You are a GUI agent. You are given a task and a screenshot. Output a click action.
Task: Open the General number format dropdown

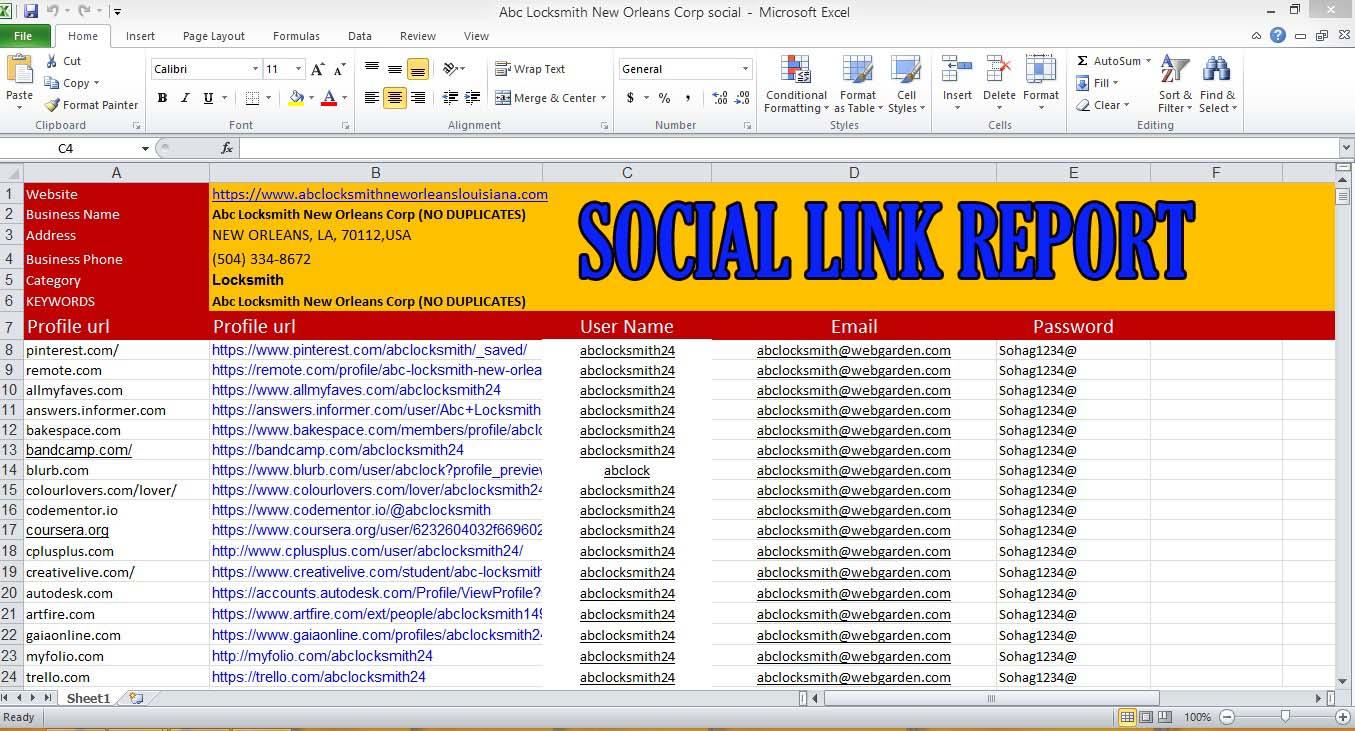744,68
